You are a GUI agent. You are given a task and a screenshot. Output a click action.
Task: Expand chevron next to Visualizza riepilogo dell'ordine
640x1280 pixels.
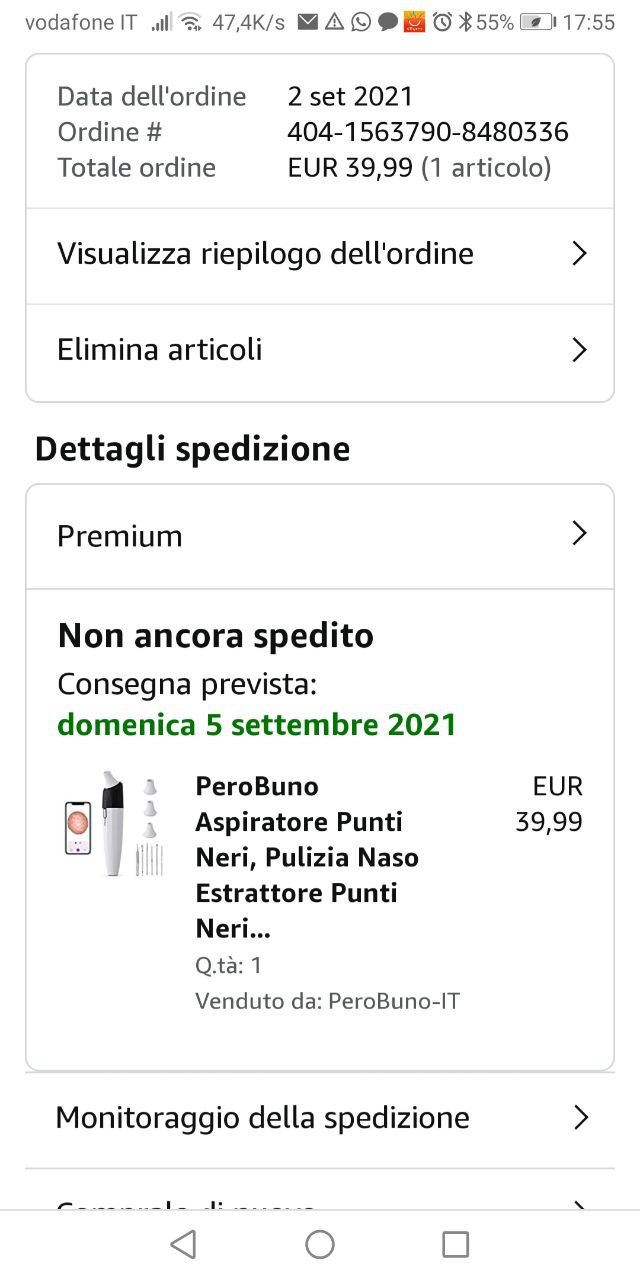[x=578, y=254]
